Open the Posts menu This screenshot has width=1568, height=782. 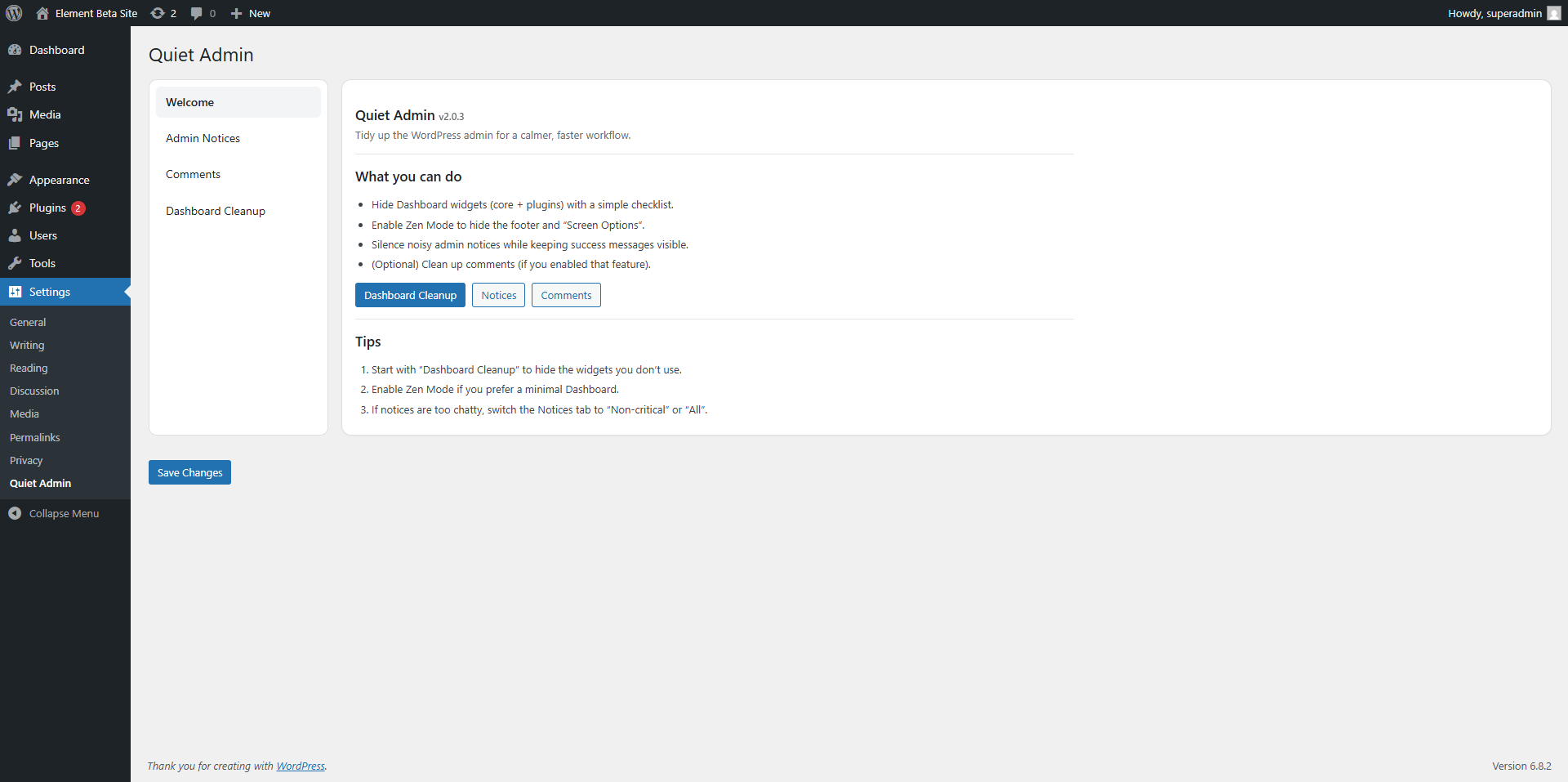(65, 87)
